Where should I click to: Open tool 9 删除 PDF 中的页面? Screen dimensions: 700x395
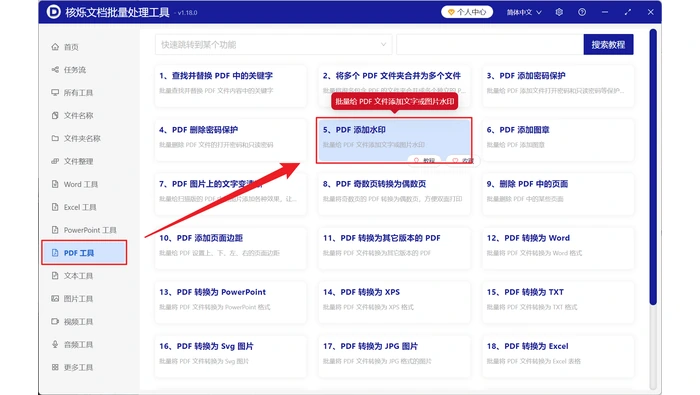click(x=558, y=194)
